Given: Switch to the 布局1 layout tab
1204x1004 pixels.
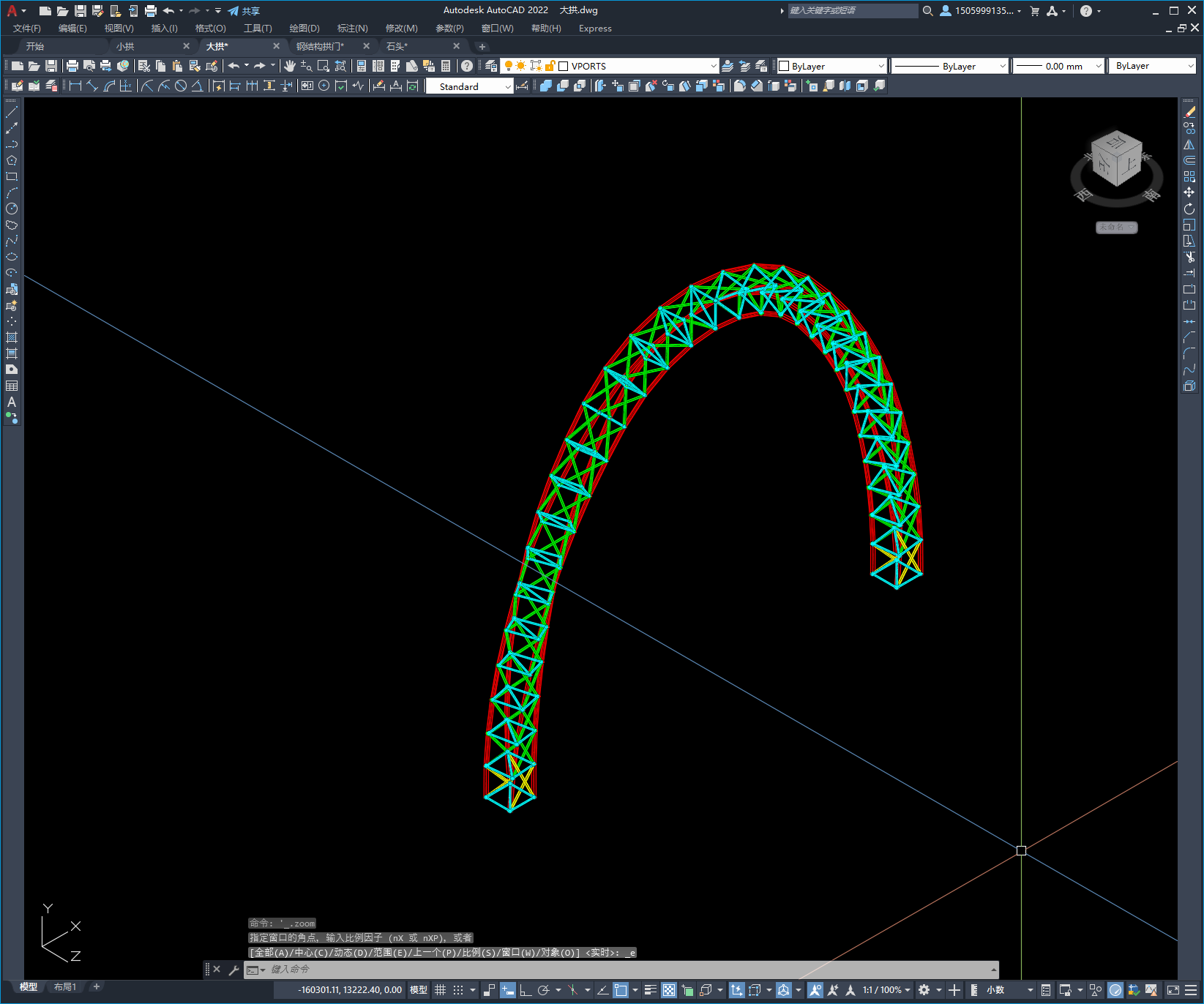Looking at the screenshot, I should [x=65, y=987].
